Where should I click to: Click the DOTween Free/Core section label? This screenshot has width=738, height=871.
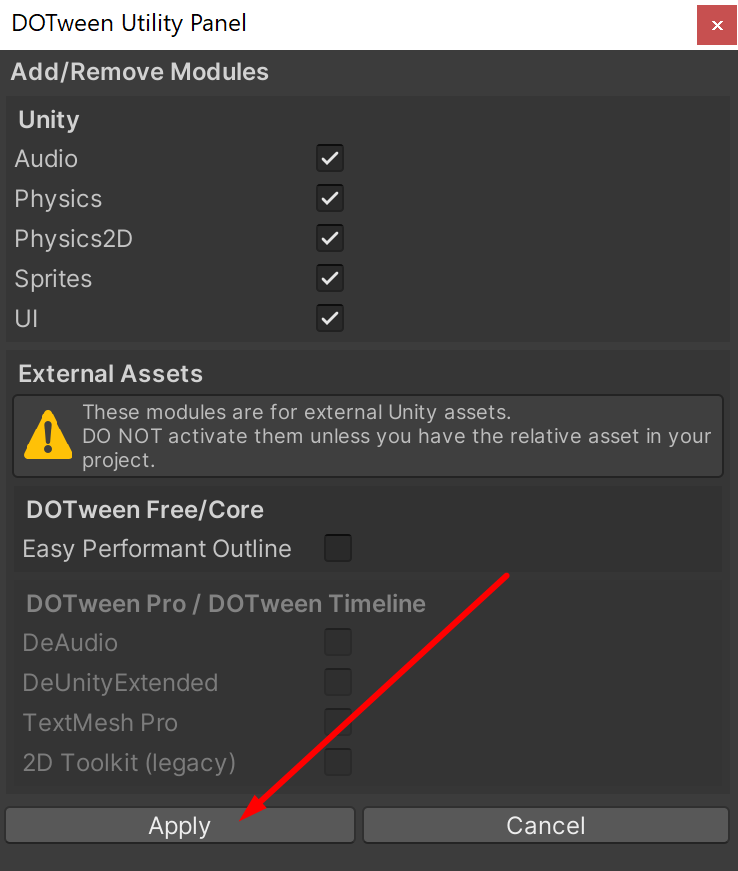click(x=144, y=509)
